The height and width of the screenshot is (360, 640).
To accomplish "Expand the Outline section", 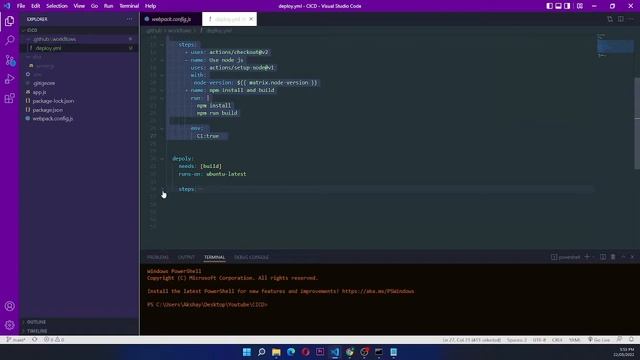I will point(79,322).
